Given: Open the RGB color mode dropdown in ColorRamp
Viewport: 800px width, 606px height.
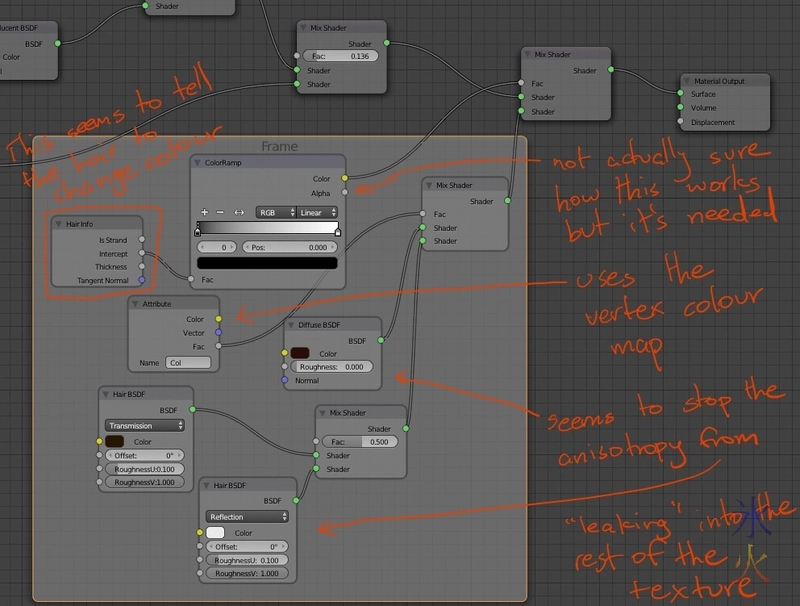Looking at the screenshot, I should [276, 213].
